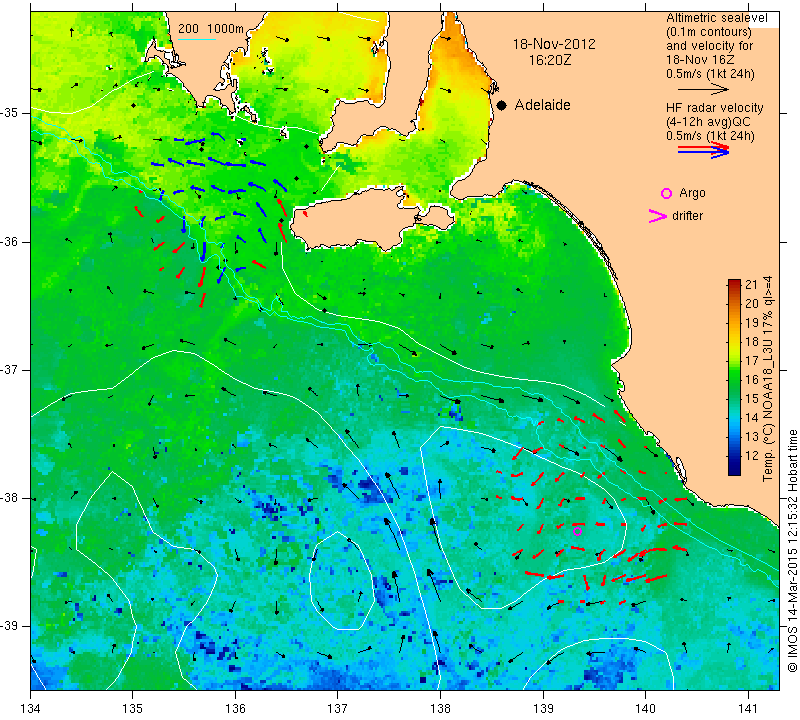Click the magenta Argo circle in the legend
Viewport: 800px width, 720px height.
coord(666,193)
